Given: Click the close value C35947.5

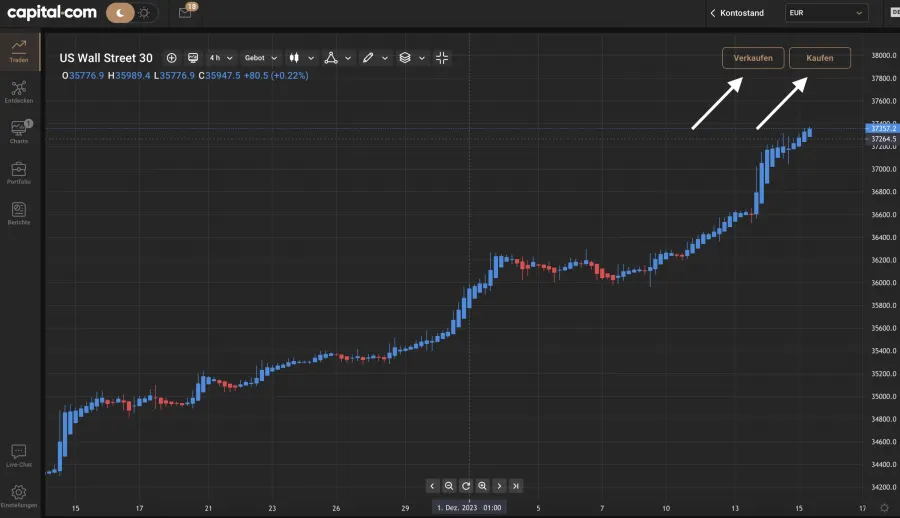Looking at the screenshot, I should [x=219, y=75].
